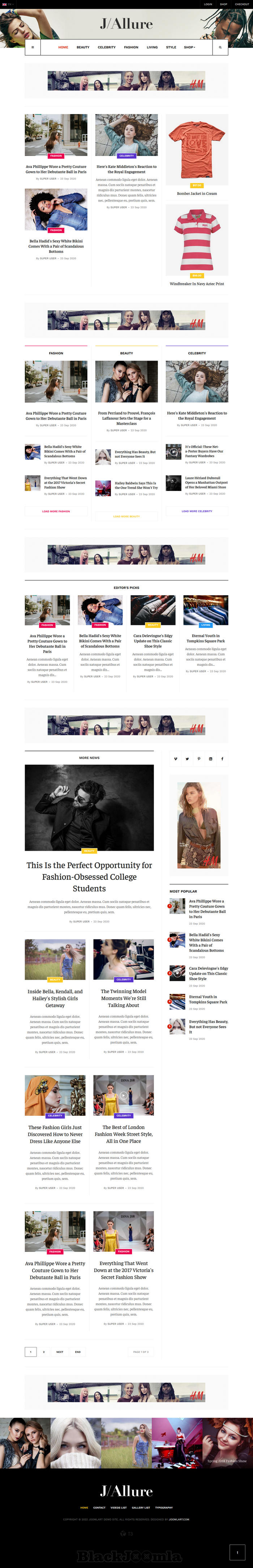Click LOAD MORE CELEBRITY button
Viewport: 253px width, 1568px height.
tap(197, 511)
